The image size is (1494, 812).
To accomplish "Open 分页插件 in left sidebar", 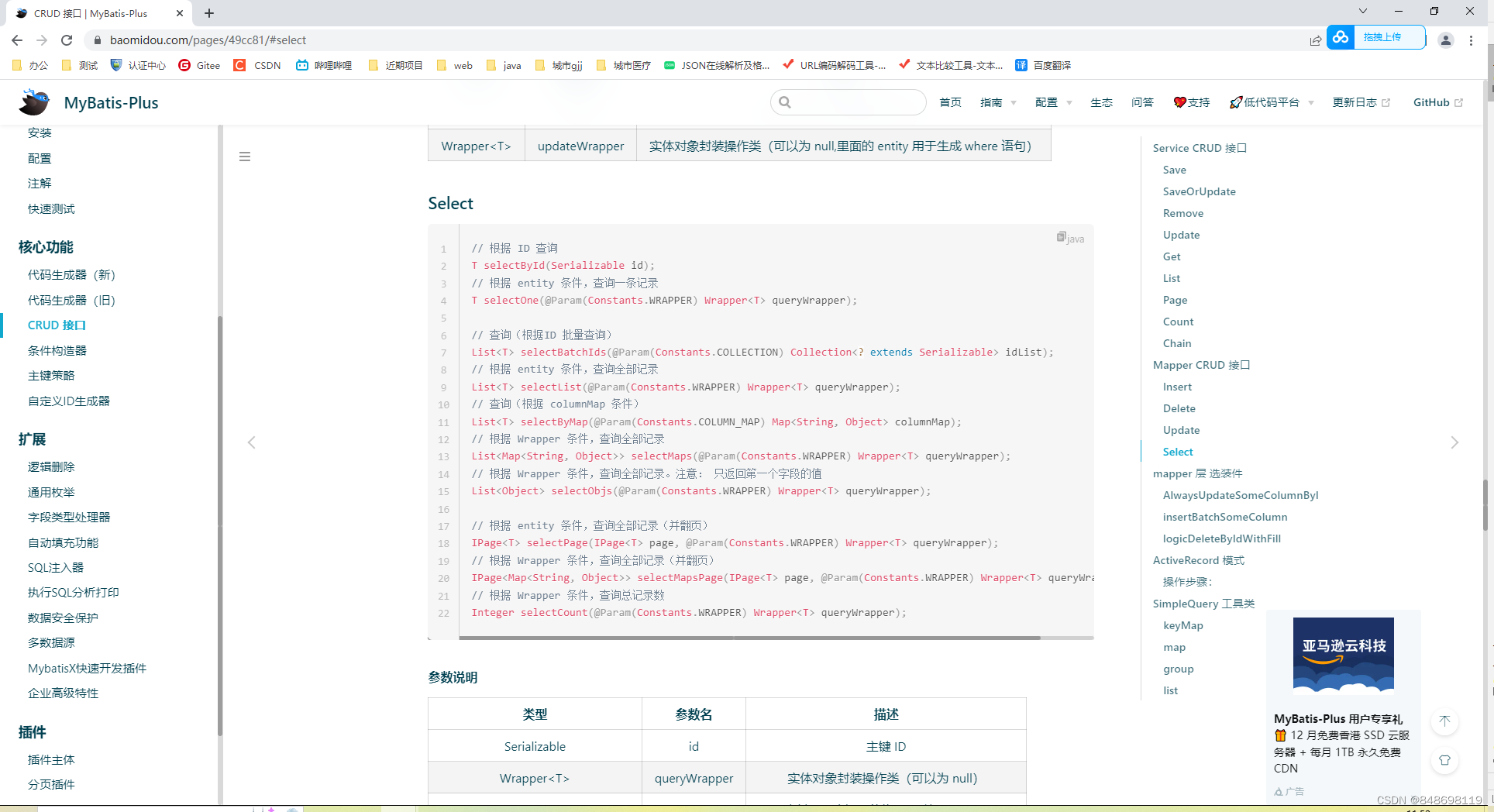I will point(51,784).
